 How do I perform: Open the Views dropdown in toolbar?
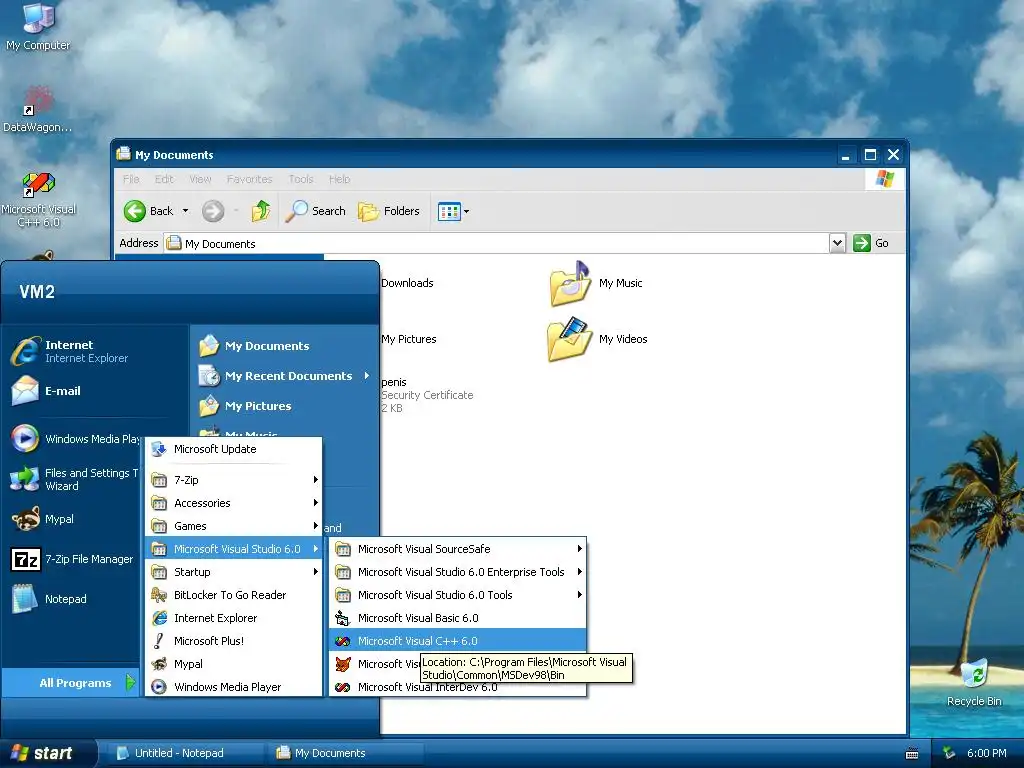(453, 211)
